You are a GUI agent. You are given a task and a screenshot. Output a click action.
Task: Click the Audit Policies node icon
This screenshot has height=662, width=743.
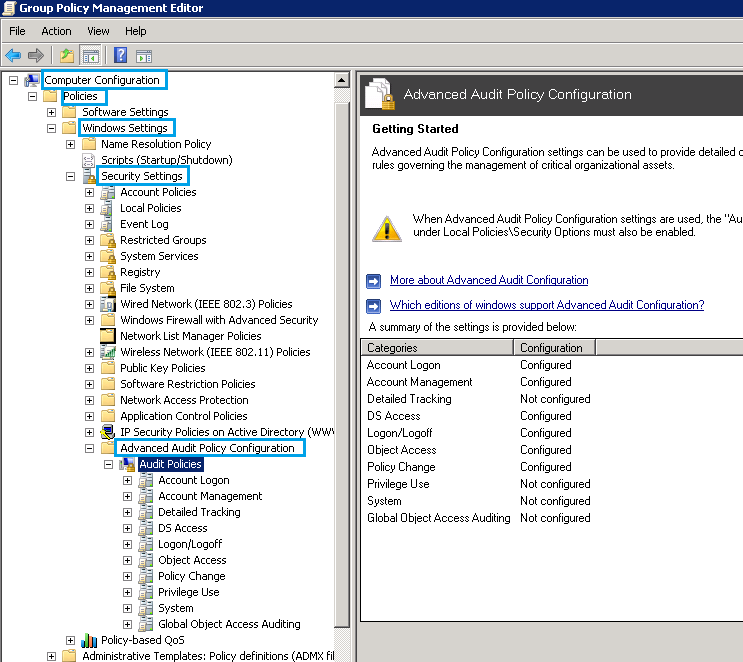(x=127, y=464)
